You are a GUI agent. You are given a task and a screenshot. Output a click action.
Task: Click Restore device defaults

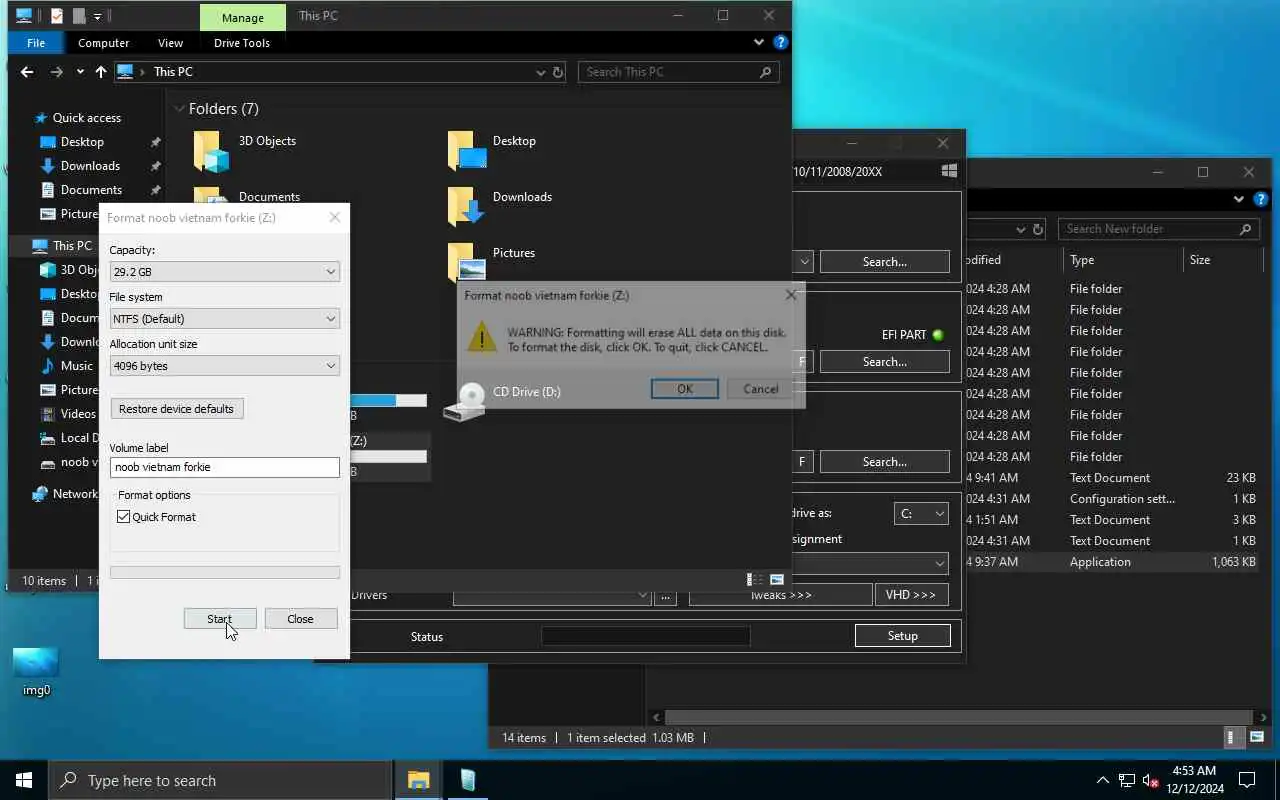pos(176,409)
